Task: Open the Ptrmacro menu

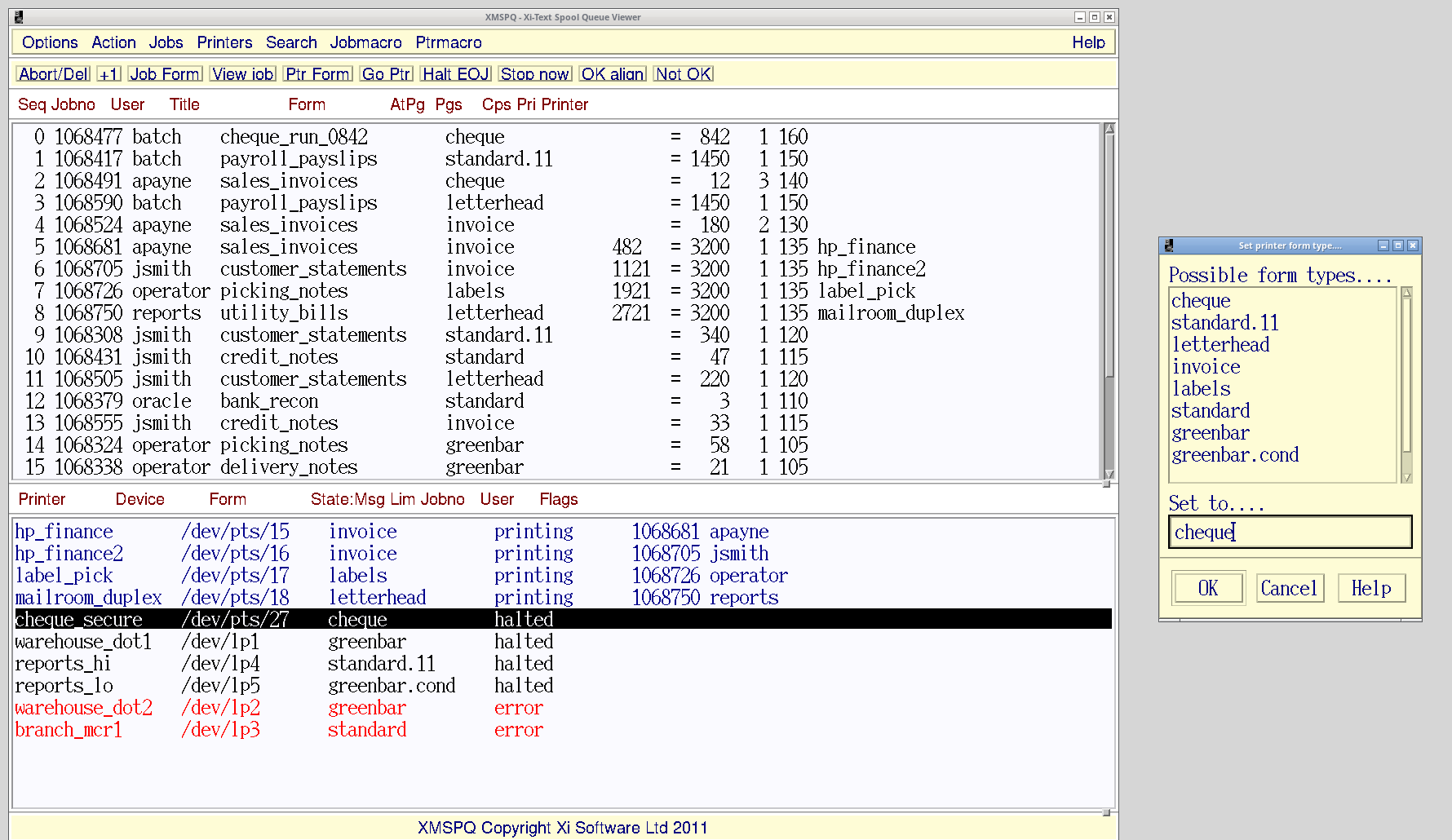Action: pyautogui.click(x=449, y=42)
